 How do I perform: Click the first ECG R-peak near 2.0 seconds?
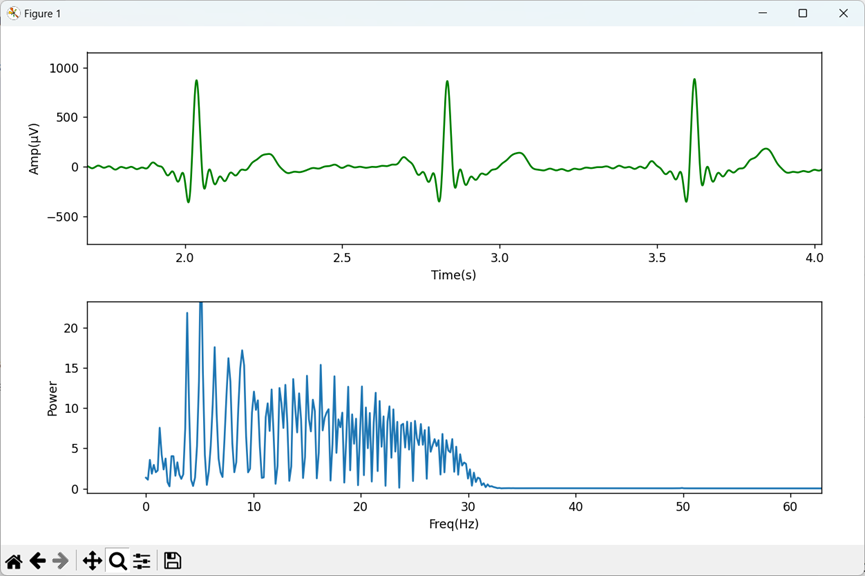point(196,81)
